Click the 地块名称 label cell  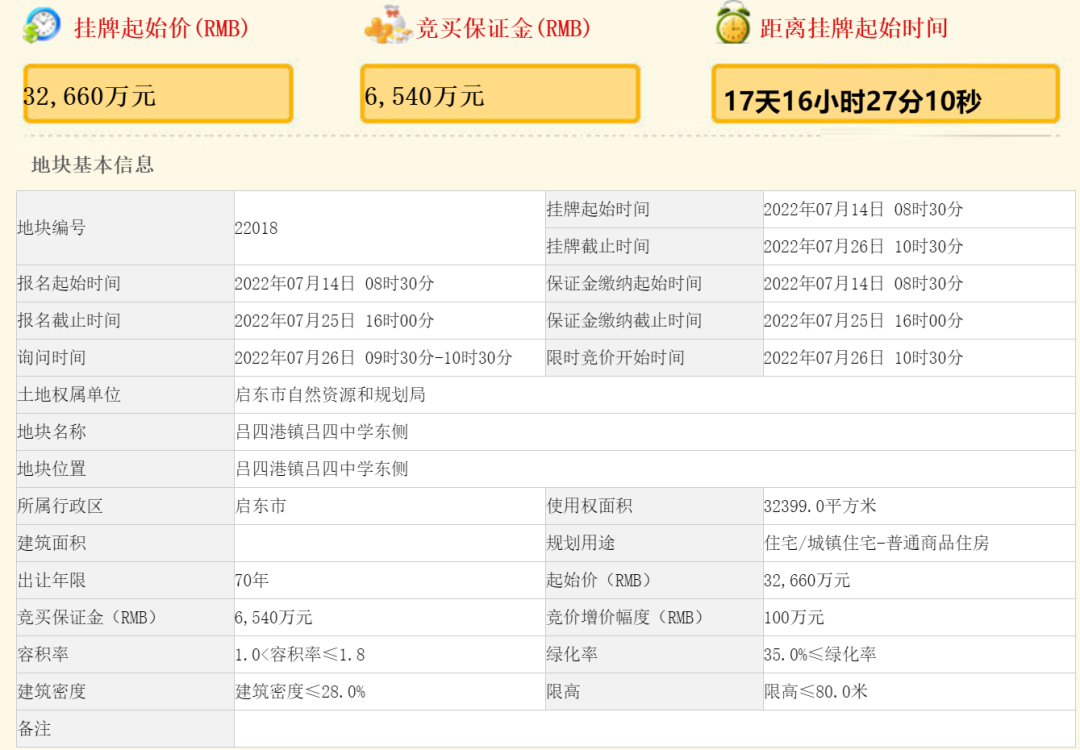coord(125,433)
